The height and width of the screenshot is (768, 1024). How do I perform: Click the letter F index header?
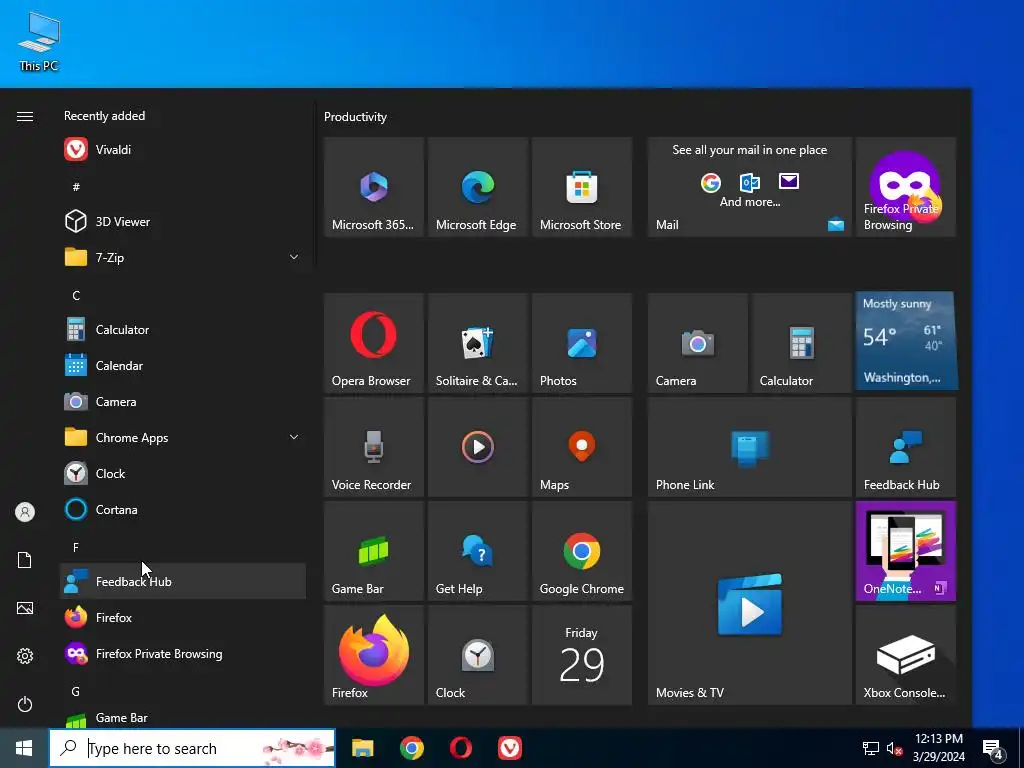(x=76, y=547)
